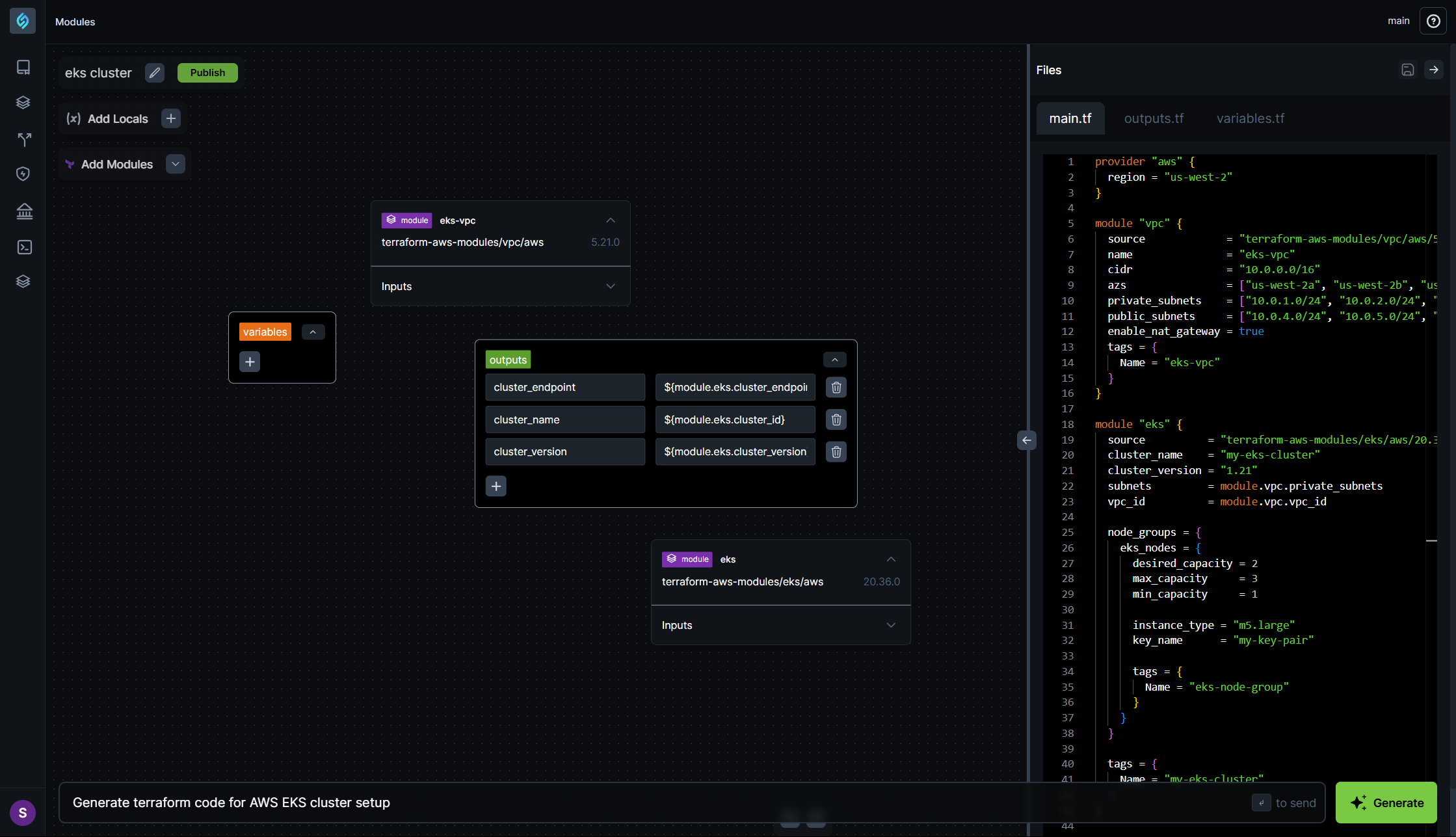Edit the cluster_endpoint name field
The image size is (1456, 837).
565,388
